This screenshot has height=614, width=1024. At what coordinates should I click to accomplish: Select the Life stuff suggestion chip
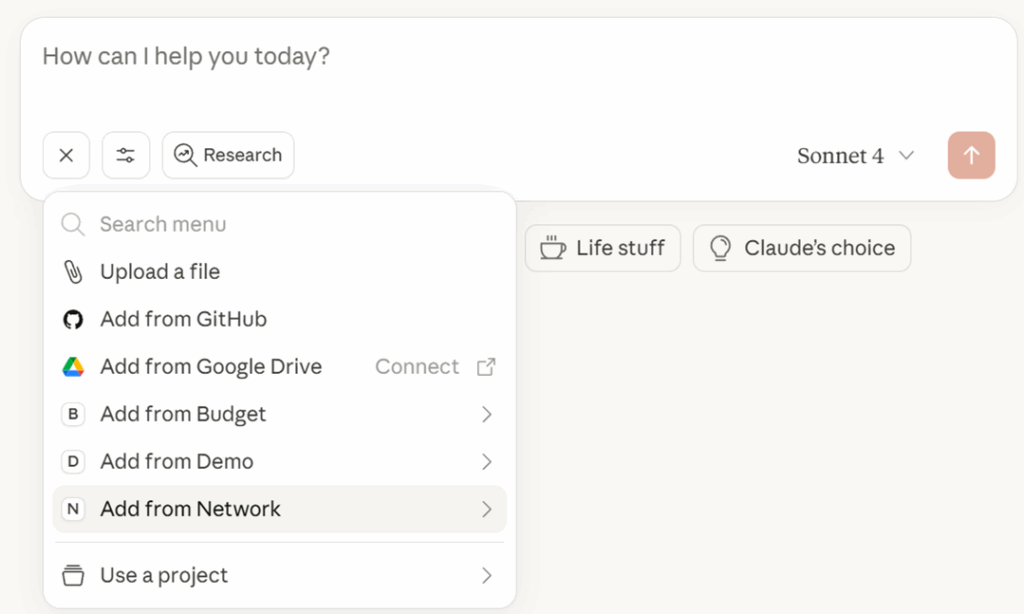[603, 248]
